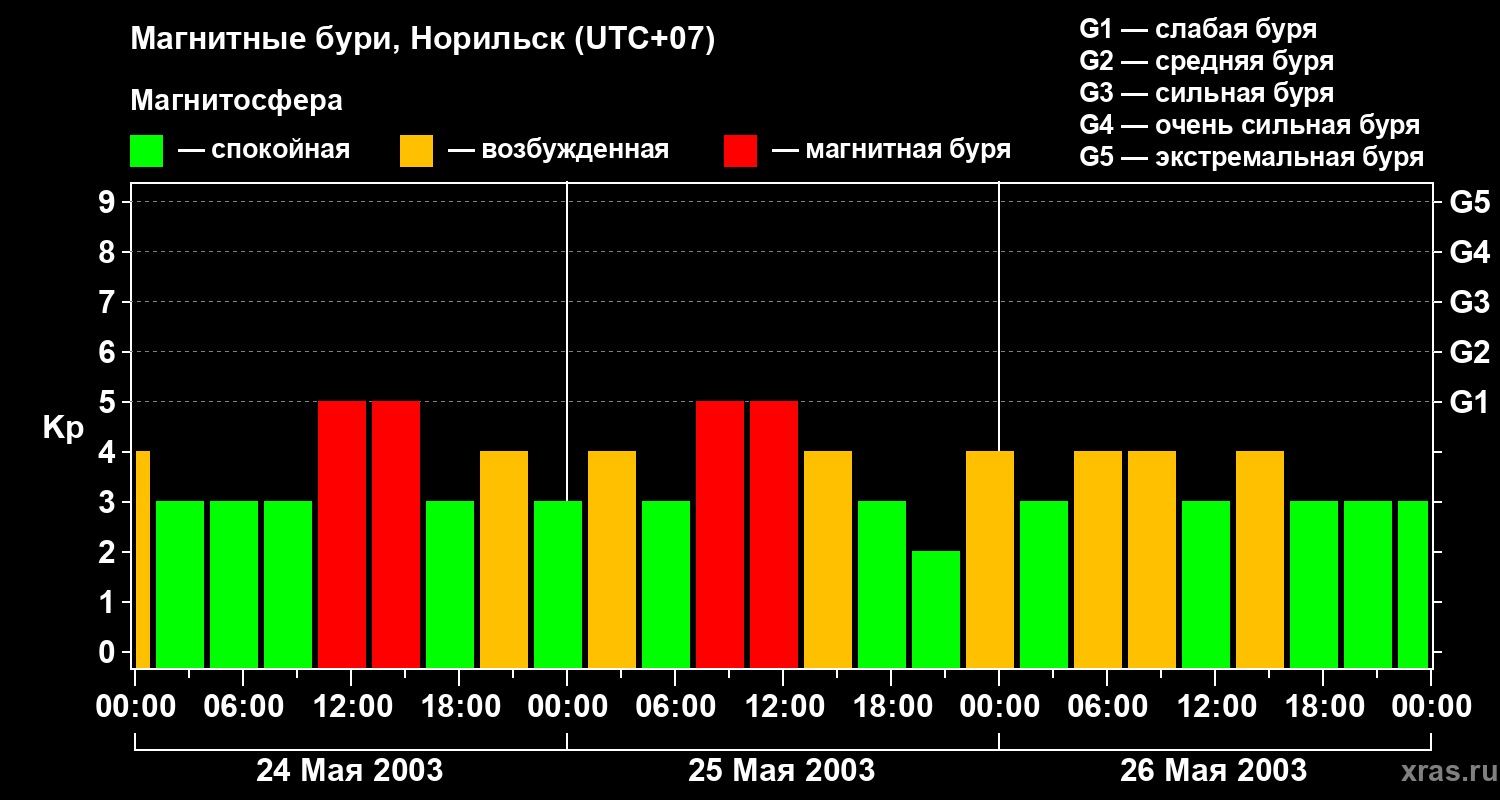The height and width of the screenshot is (800, 1500).
Task: Click the orange 'возбужденная' legend swatch
Action: (416, 151)
